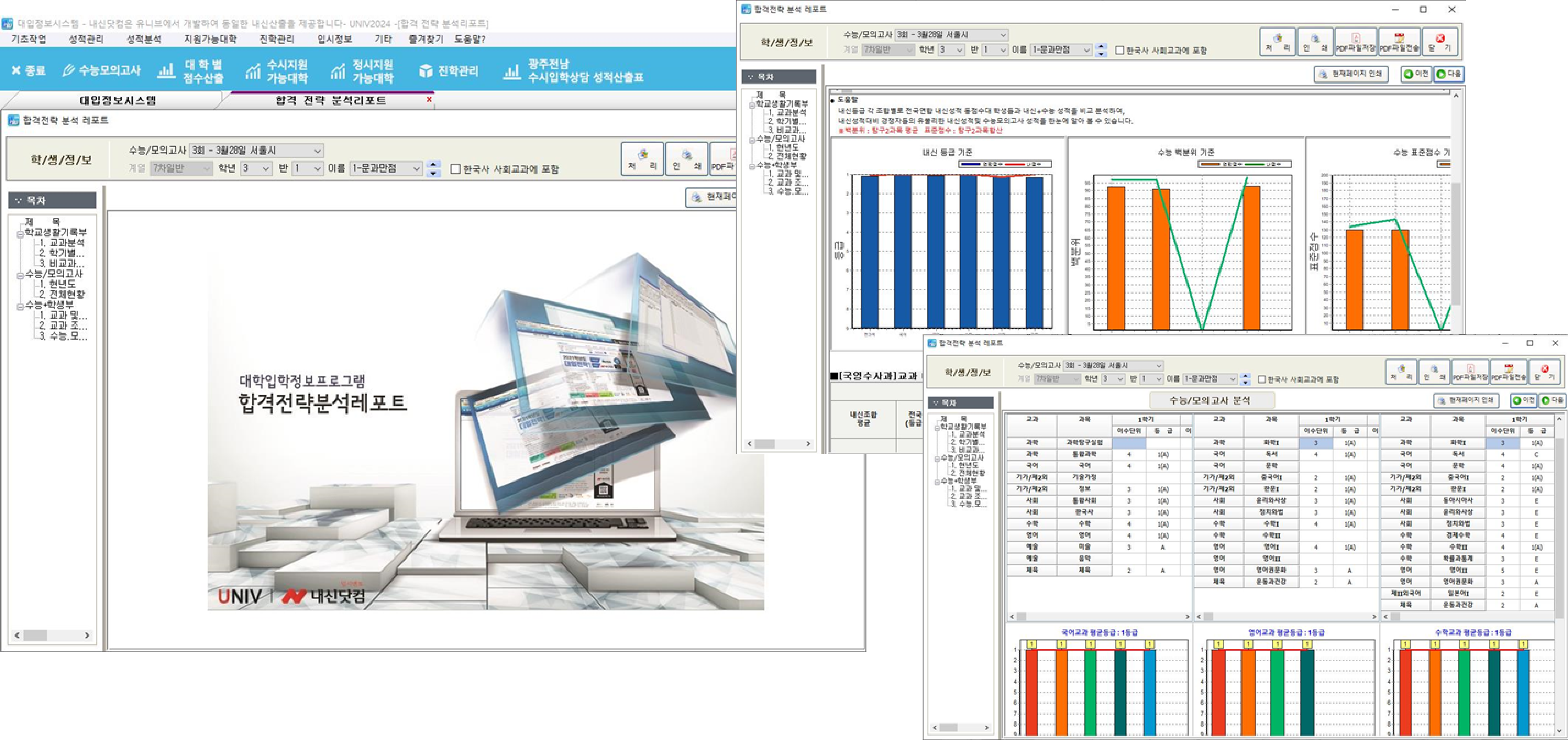Go to 이전 page in chart window
Viewport: 1568px width, 740px height.
pos(1416,74)
